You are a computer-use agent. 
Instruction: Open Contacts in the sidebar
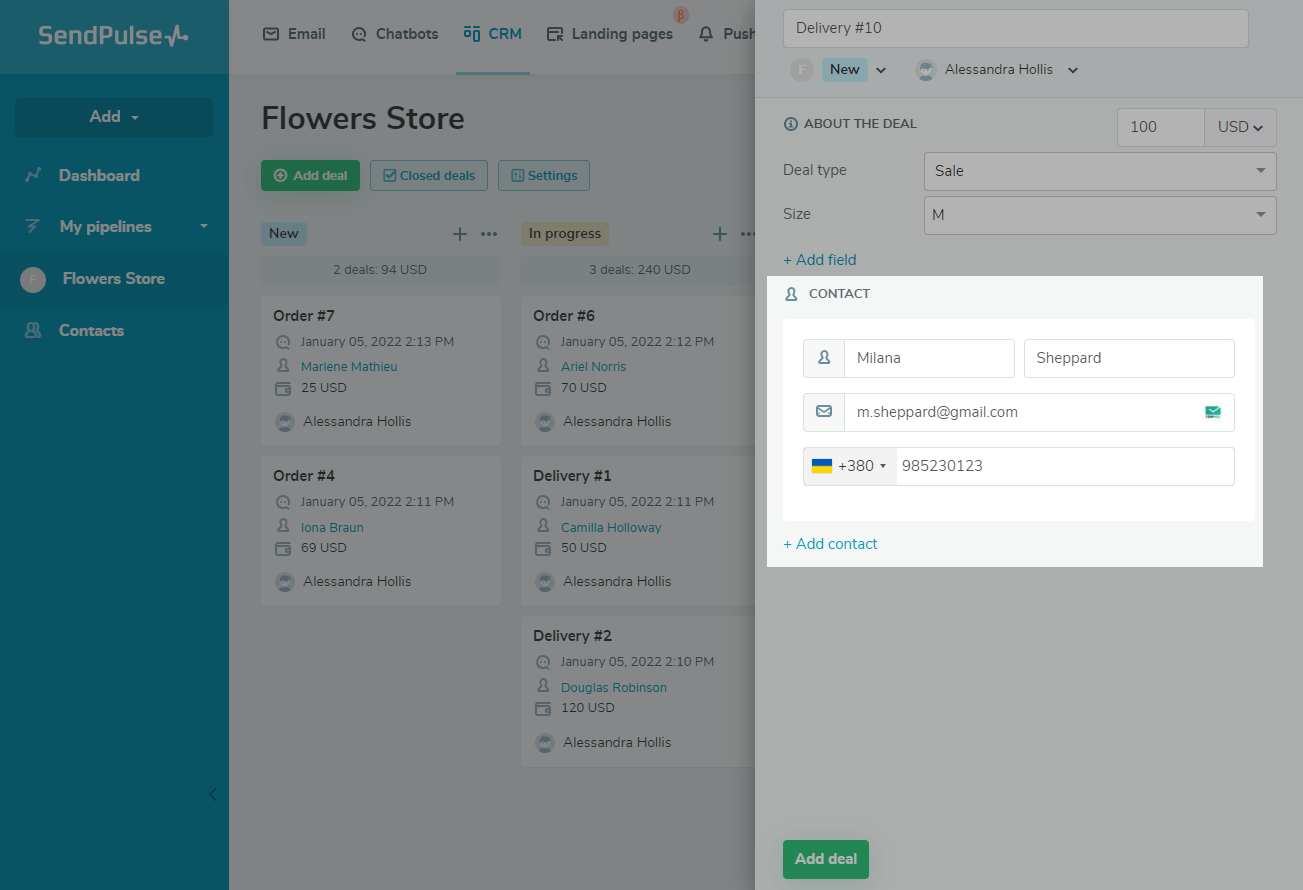coord(91,331)
